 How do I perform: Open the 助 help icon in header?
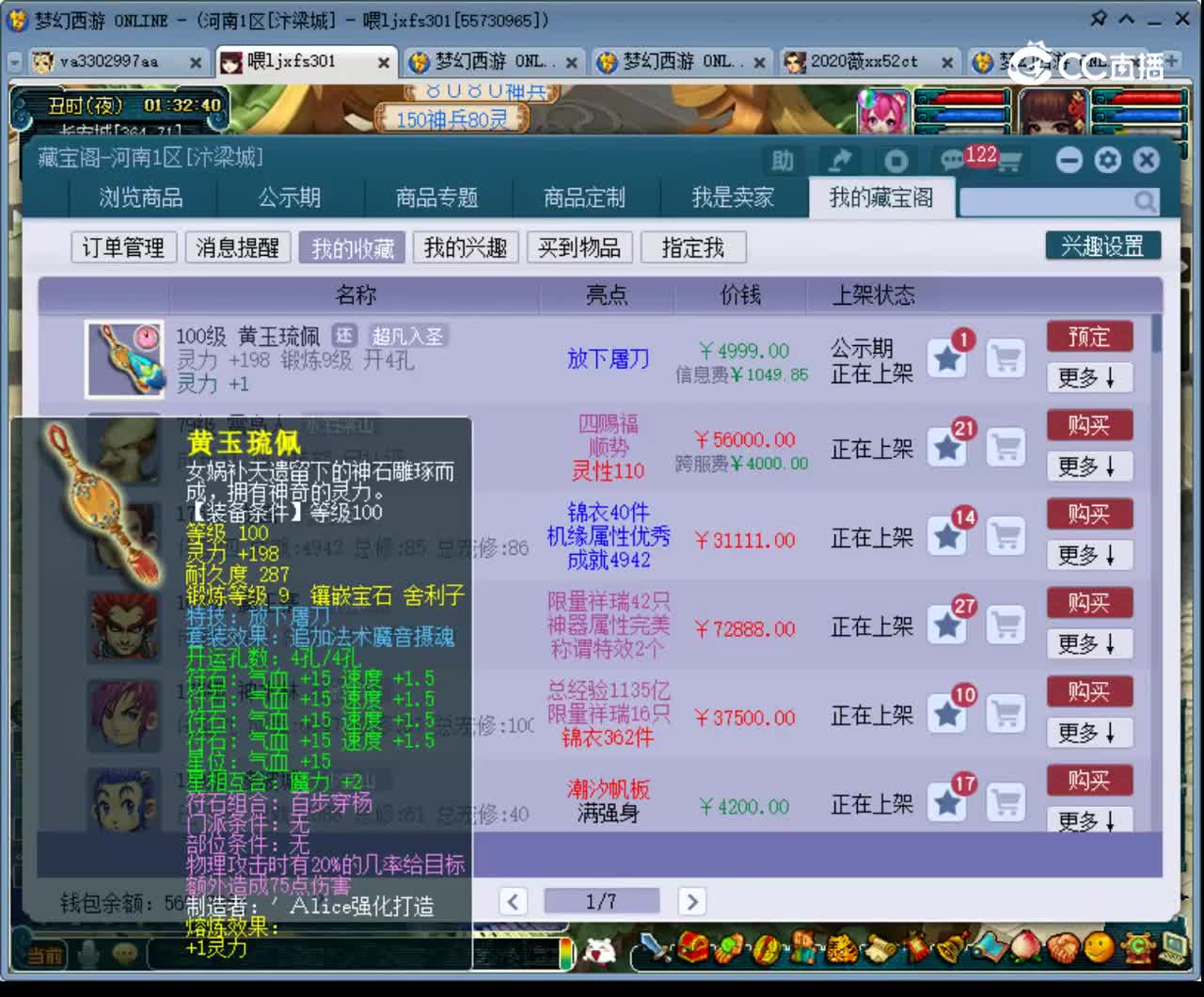783,161
